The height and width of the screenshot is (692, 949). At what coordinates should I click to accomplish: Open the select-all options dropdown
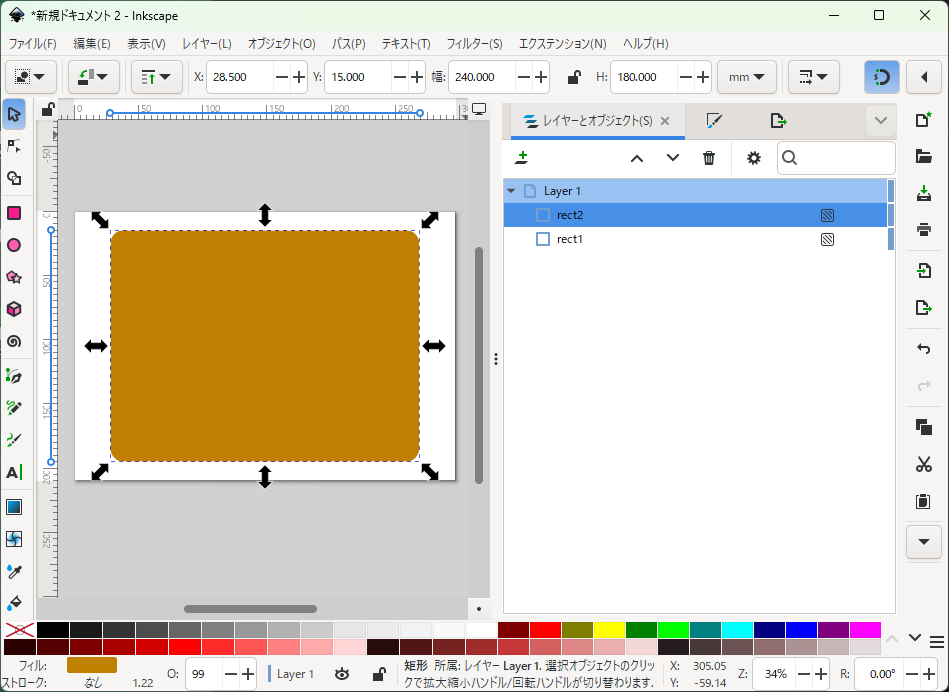pos(30,77)
